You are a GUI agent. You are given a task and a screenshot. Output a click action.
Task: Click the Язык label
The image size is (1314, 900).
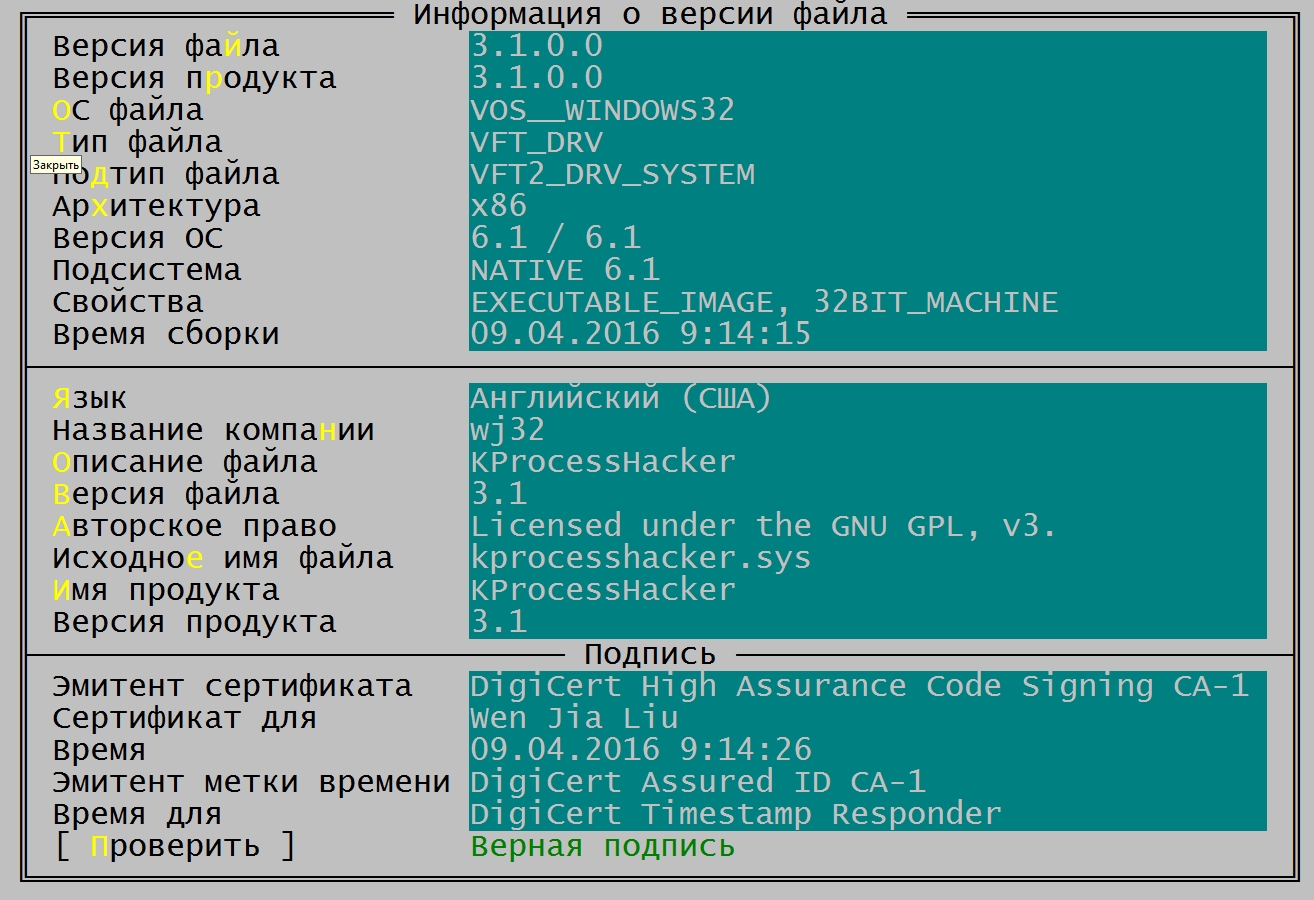[x=90, y=398]
